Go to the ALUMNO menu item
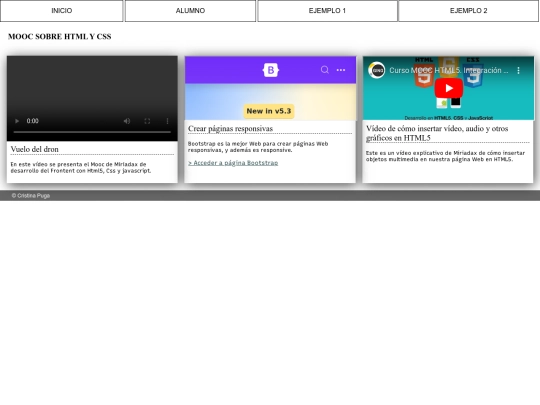Viewport: 540px width, 405px height. click(190, 11)
